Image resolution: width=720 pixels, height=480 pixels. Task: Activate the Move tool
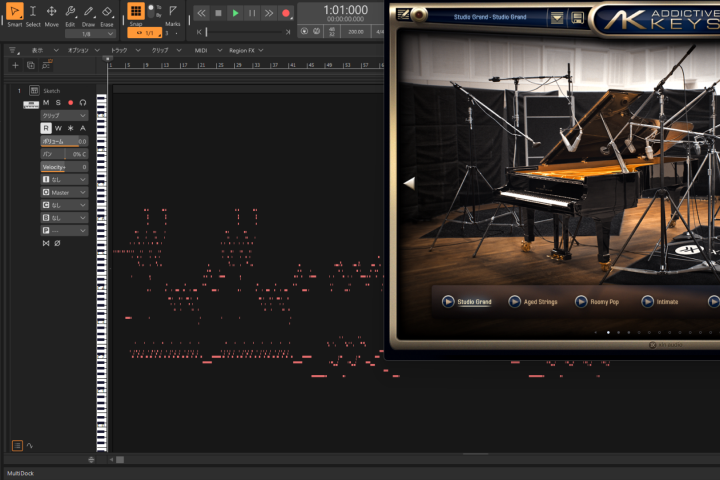51,15
